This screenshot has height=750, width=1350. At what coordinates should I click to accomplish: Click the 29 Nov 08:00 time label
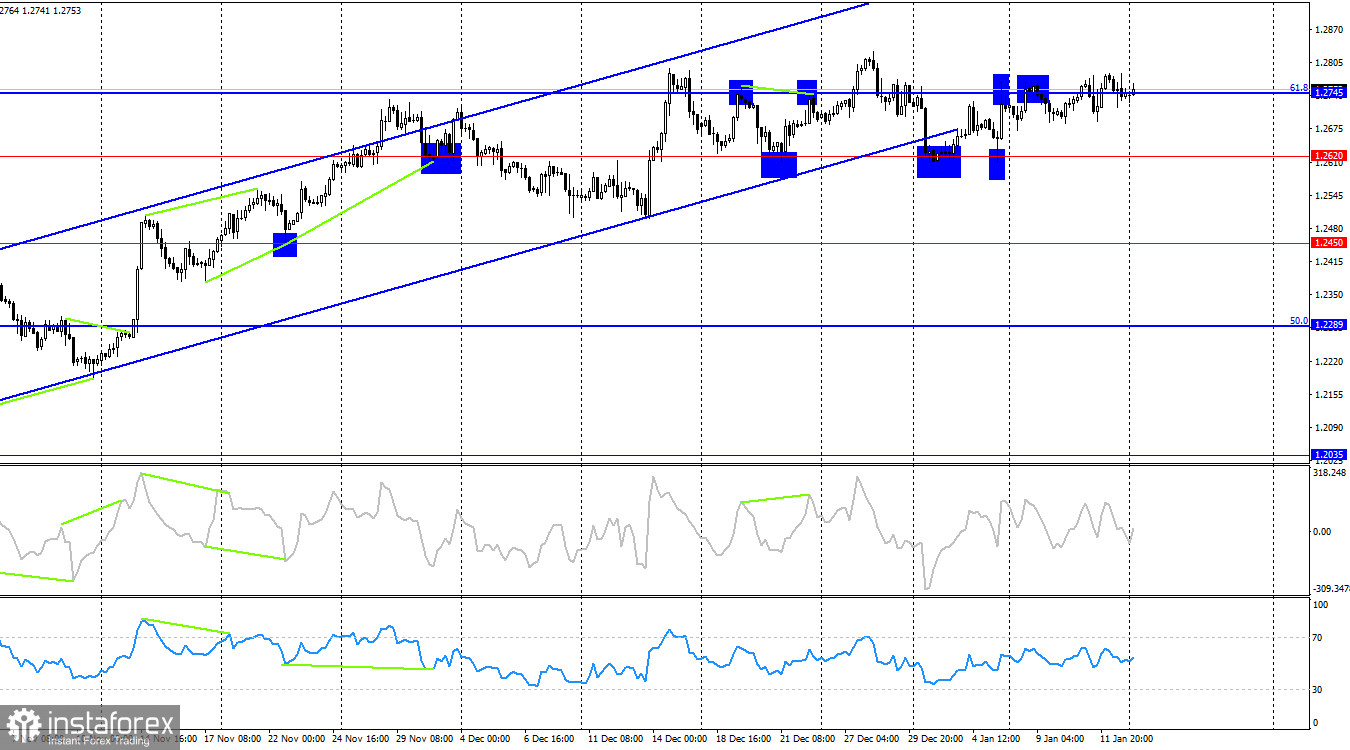coord(426,739)
